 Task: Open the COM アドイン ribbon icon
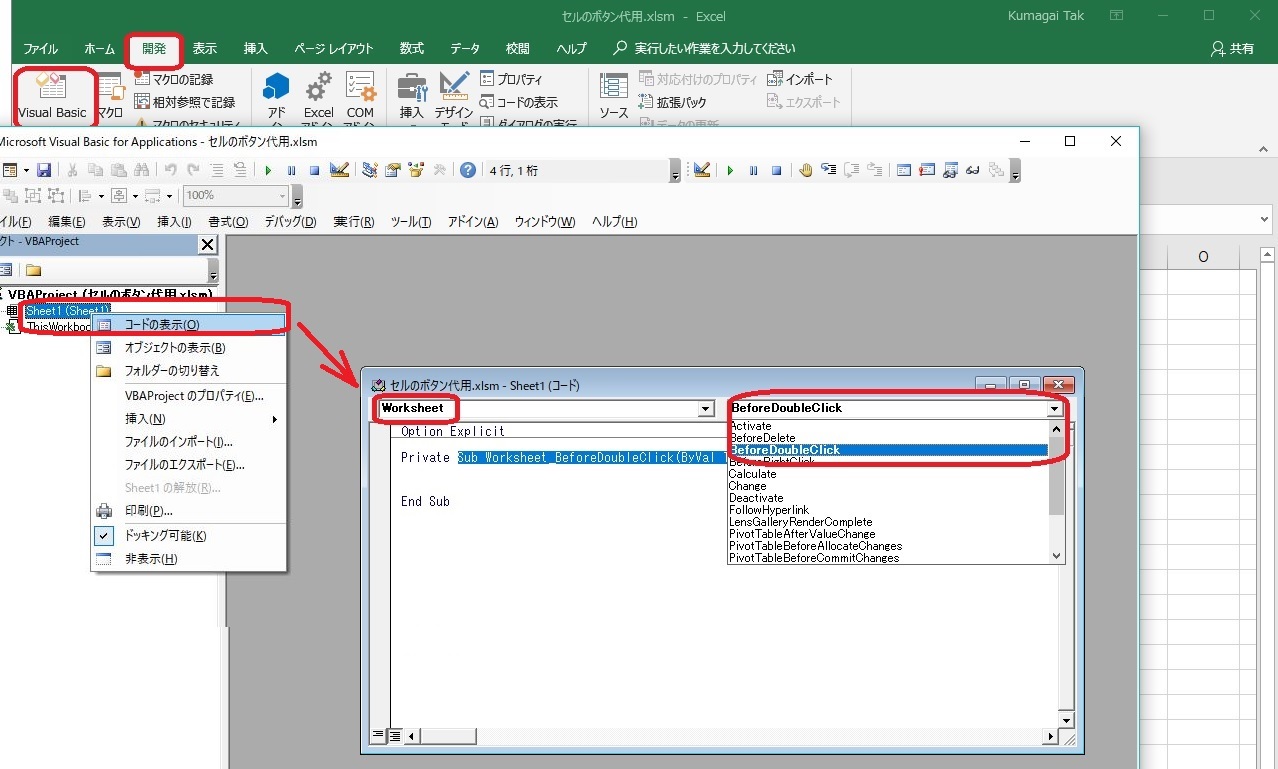pyautogui.click(x=360, y=97)
